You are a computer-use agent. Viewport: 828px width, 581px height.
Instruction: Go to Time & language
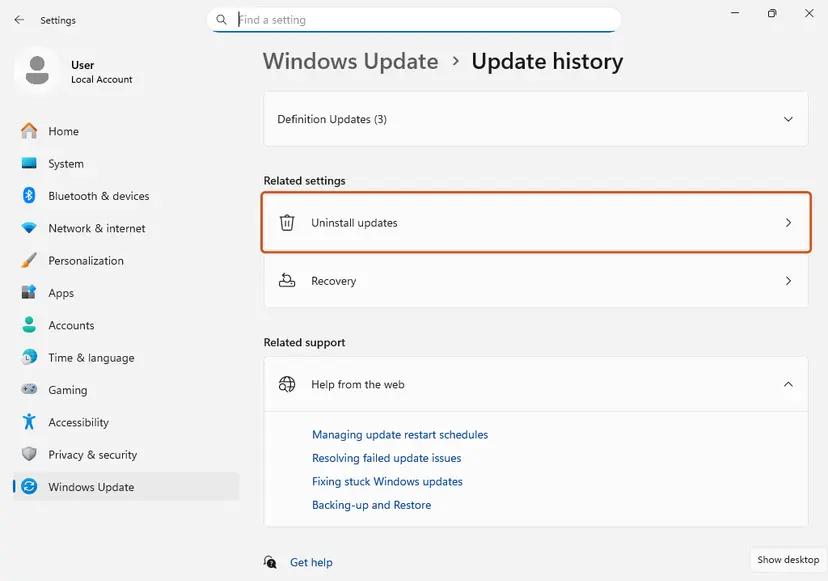126,357
